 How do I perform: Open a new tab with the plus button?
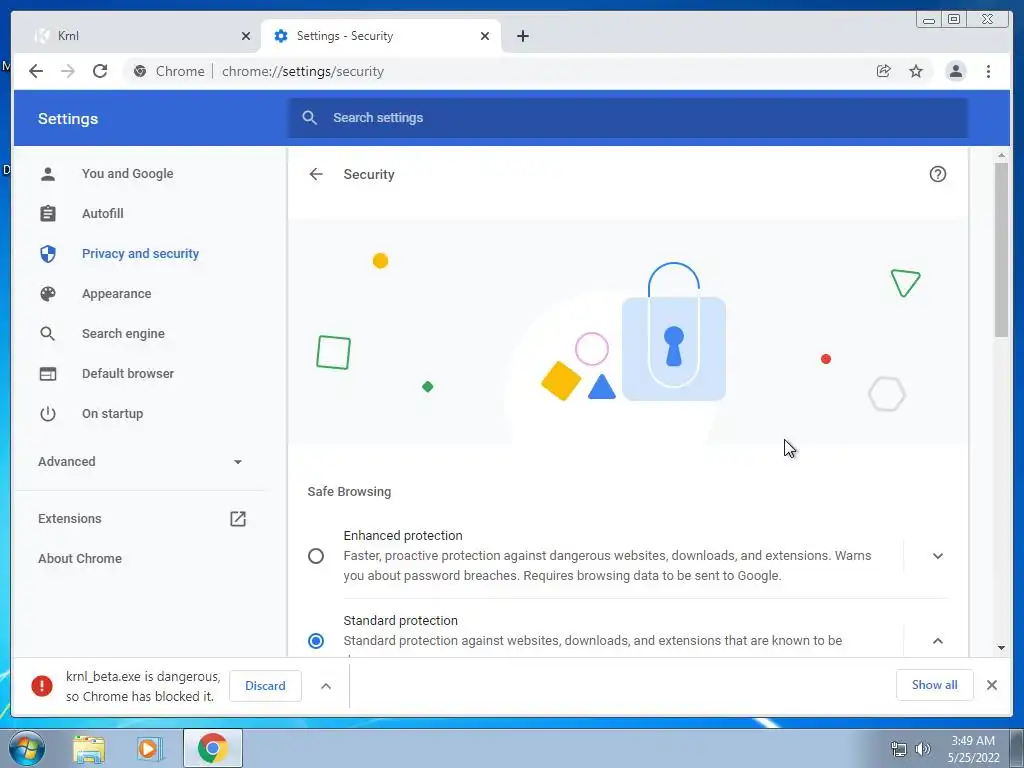click(522, 36)
